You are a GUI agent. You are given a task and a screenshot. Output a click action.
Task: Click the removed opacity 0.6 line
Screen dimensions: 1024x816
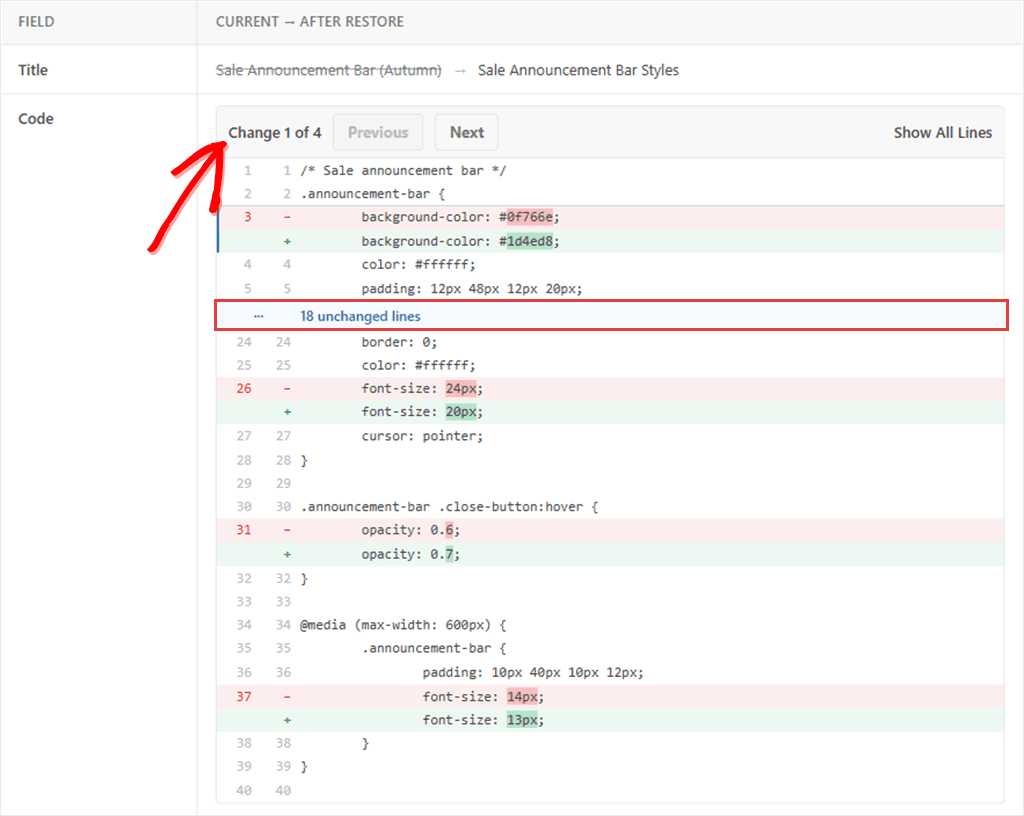click(611, 530)
